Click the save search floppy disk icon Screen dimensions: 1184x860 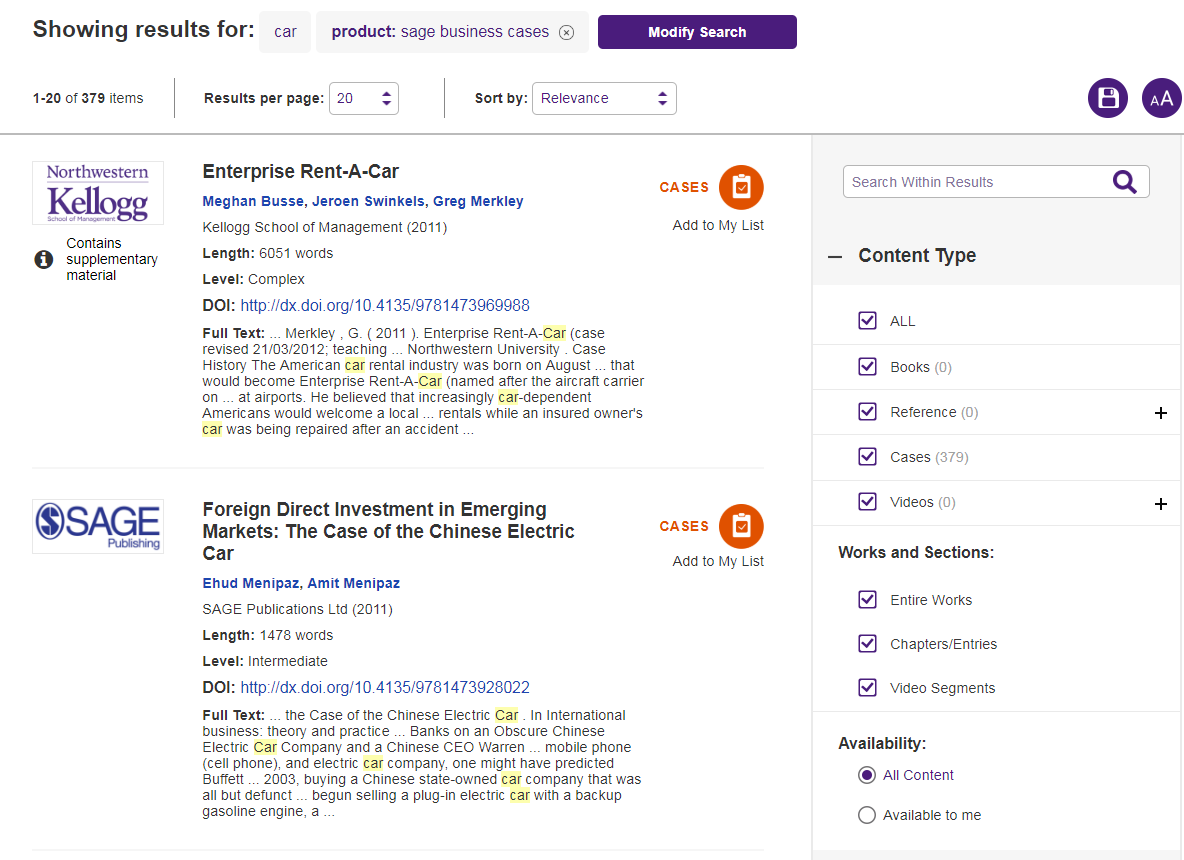tap(1107, 98)
